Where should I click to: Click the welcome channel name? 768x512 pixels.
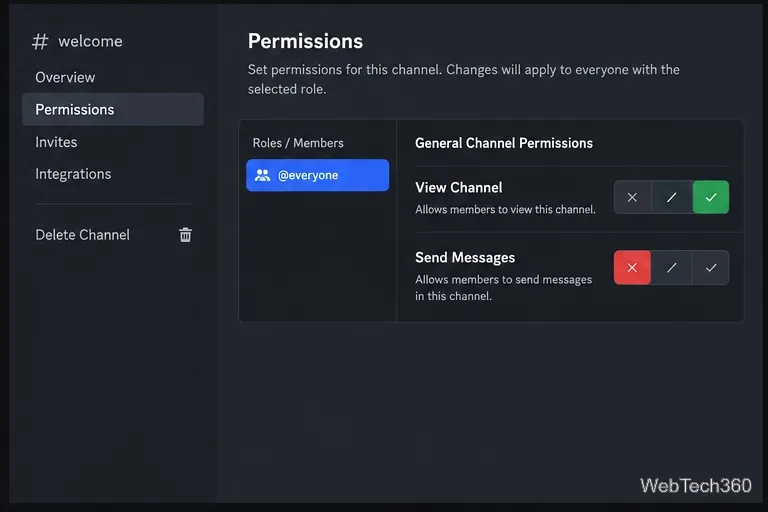[90, 41]
